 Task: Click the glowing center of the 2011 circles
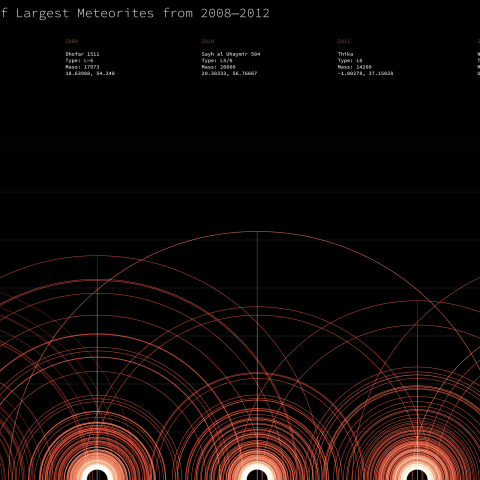[x=417, y=474]
